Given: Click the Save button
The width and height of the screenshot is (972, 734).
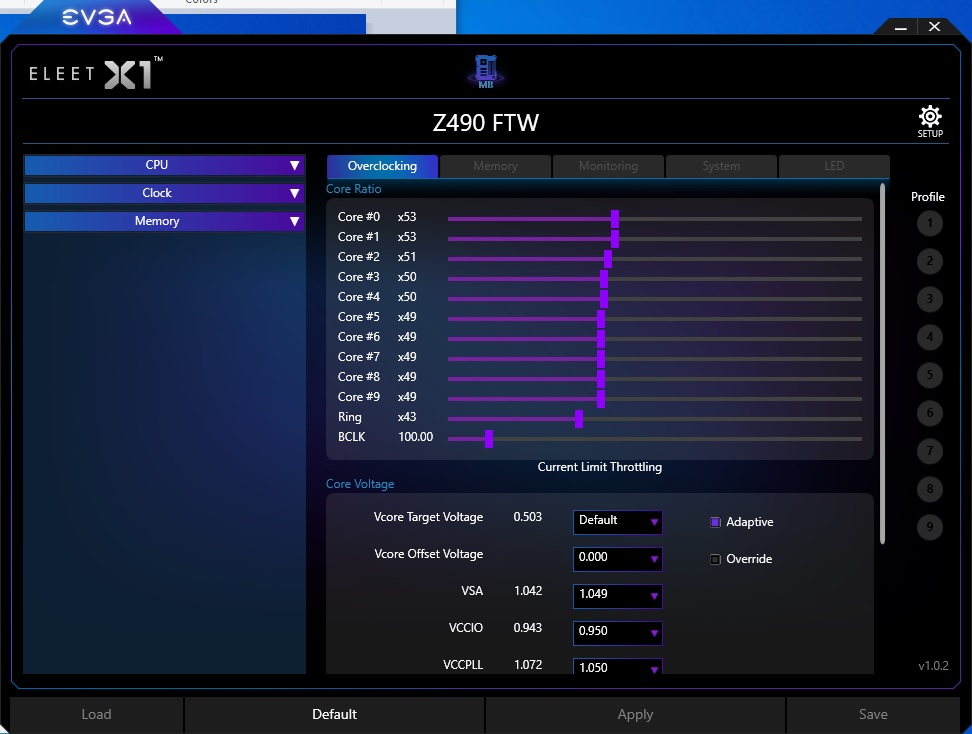Looking at the screenshot, I should (873, 715).
